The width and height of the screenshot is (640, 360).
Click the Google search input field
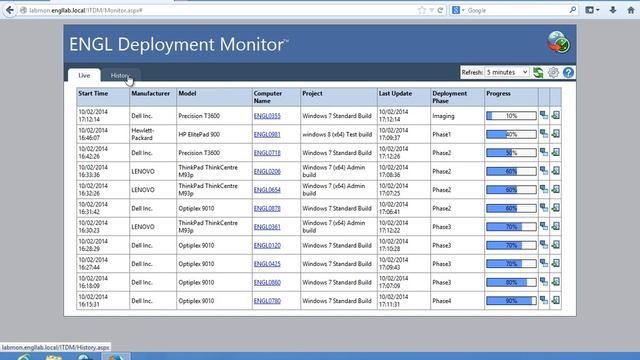(x=516, y=10)
